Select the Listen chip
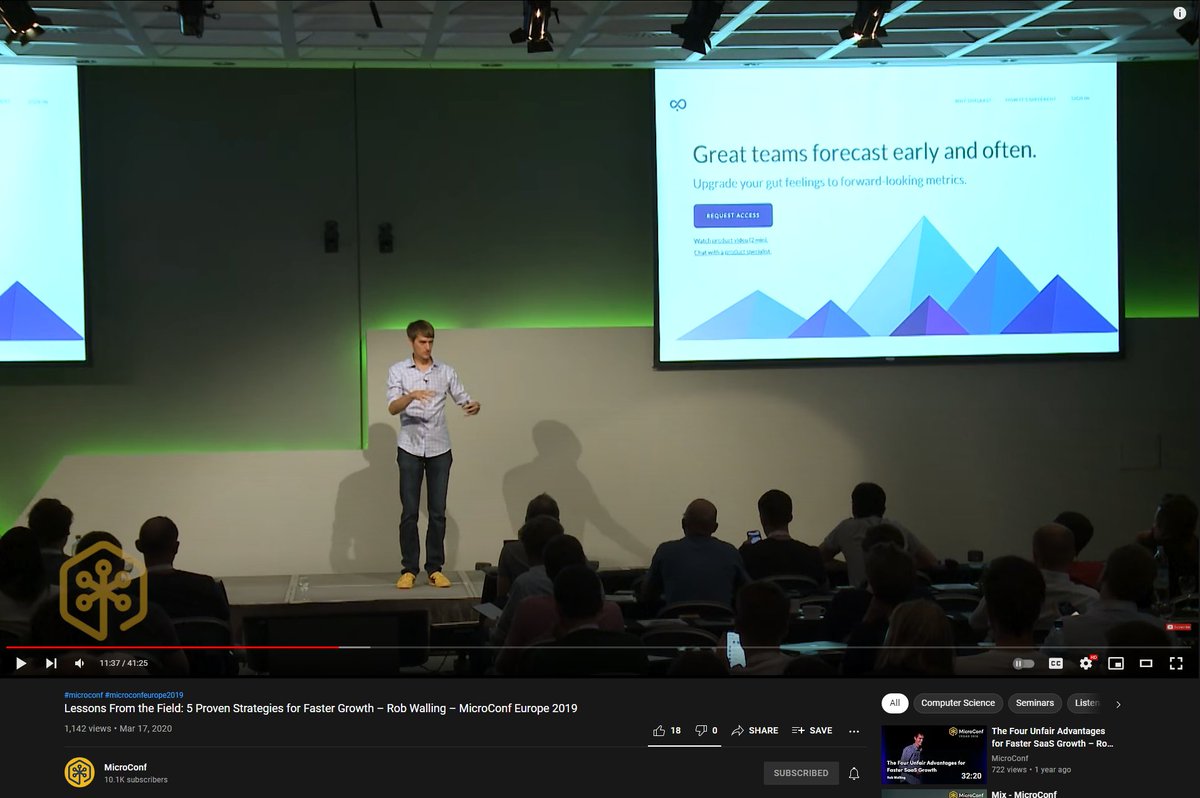 coord(1085,703)
